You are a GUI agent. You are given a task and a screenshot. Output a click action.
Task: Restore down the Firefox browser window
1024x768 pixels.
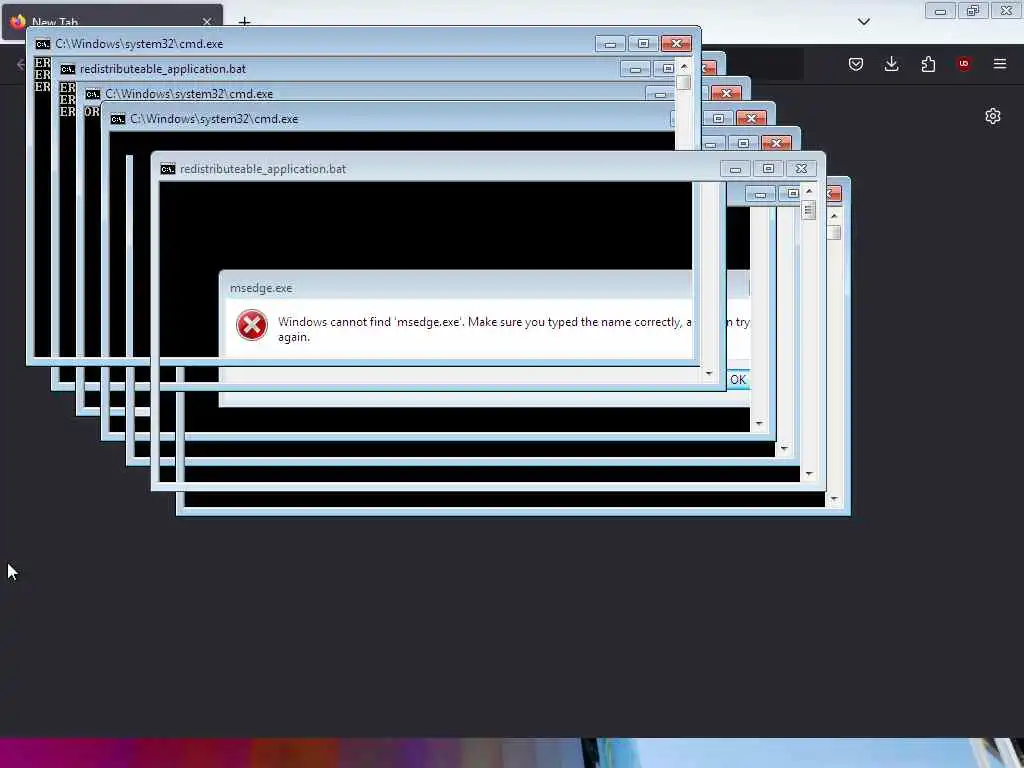(973, 10)
